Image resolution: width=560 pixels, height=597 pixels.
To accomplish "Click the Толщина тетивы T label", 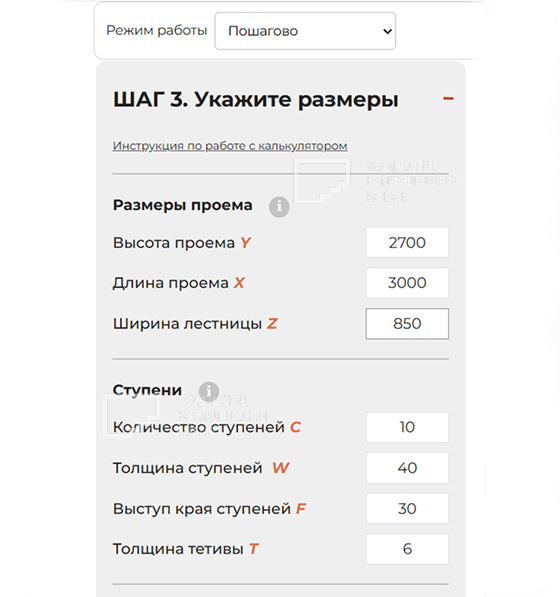I will tap(185, 549).
